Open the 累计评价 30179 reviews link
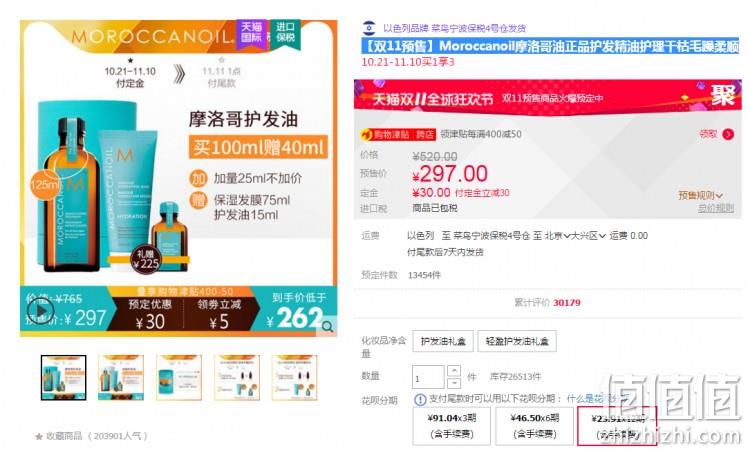Image resolution: width=750 pixels, height=453 pixels. point(547,302)
